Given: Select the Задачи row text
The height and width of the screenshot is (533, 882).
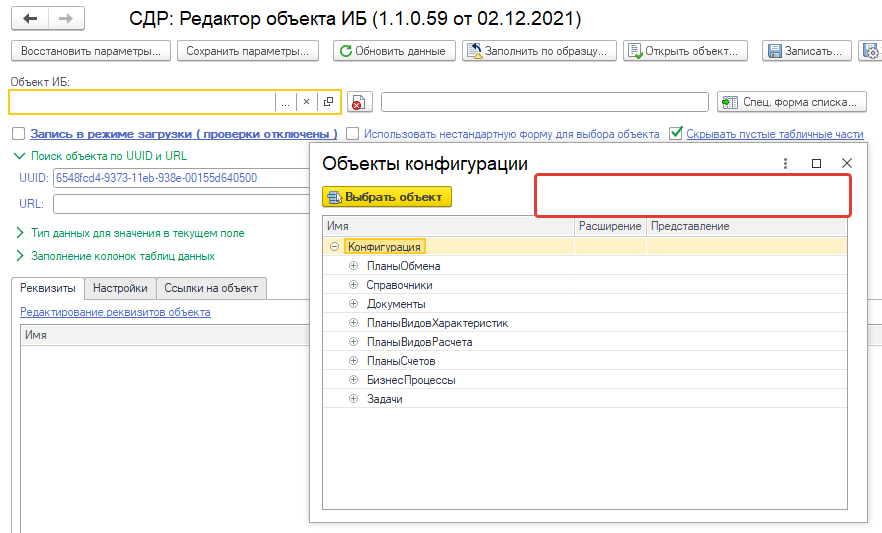Looking at the screenshot, I should pyautogui.click(x=385, y=399).
